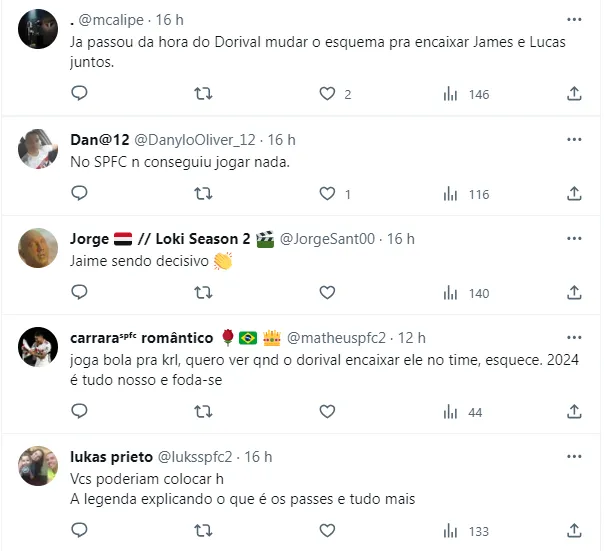Click lukas prieto's avatar picture

38,466
